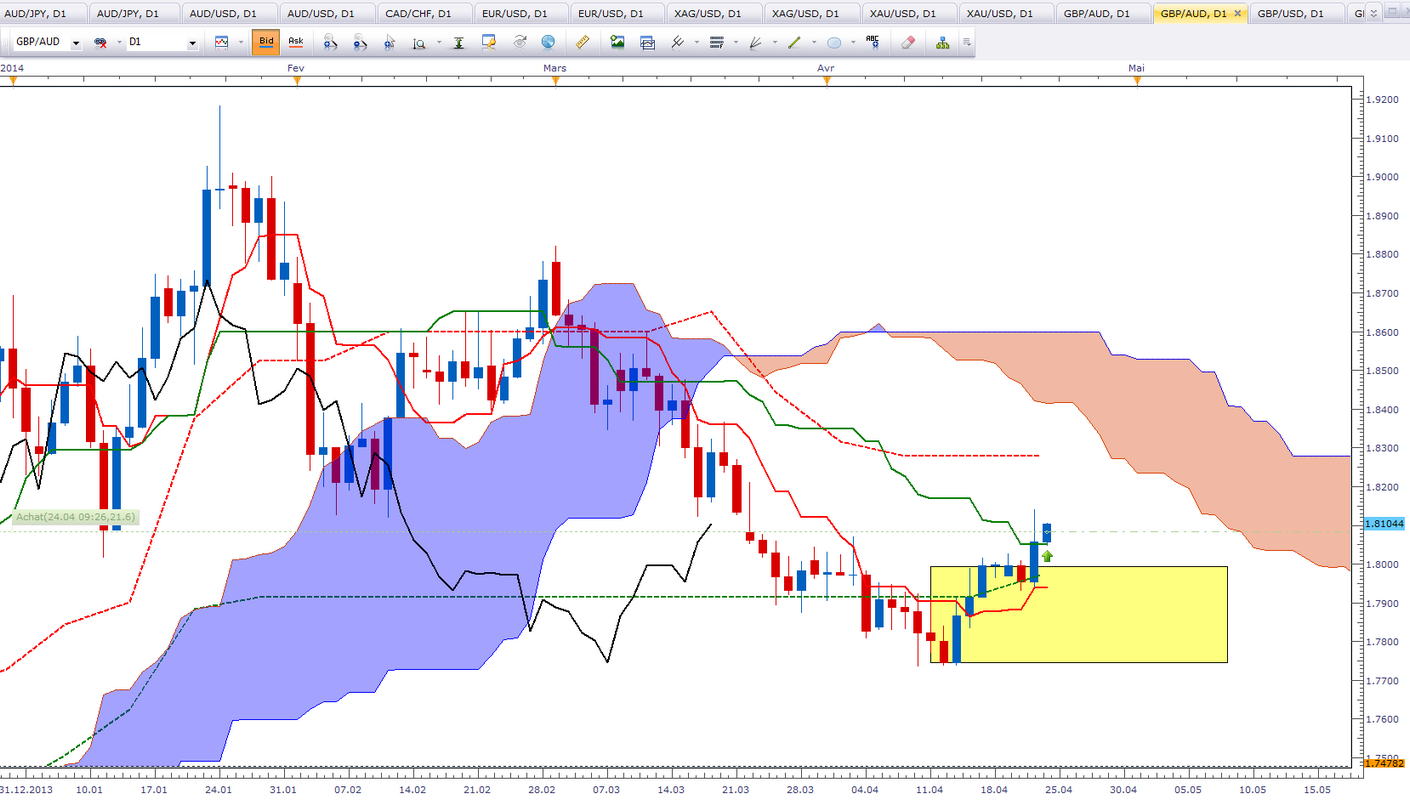Select the green trend line tool
The height and width of the screenshot is (800, 1410).
tap(794, 43)
